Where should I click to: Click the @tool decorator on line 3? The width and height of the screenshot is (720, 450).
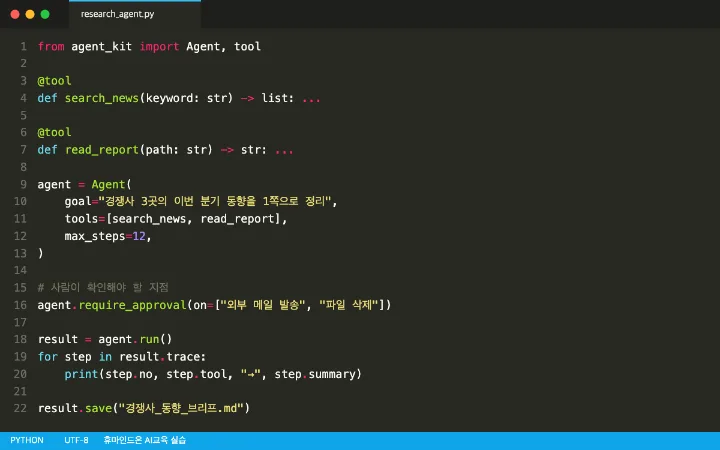pos(54,81)
